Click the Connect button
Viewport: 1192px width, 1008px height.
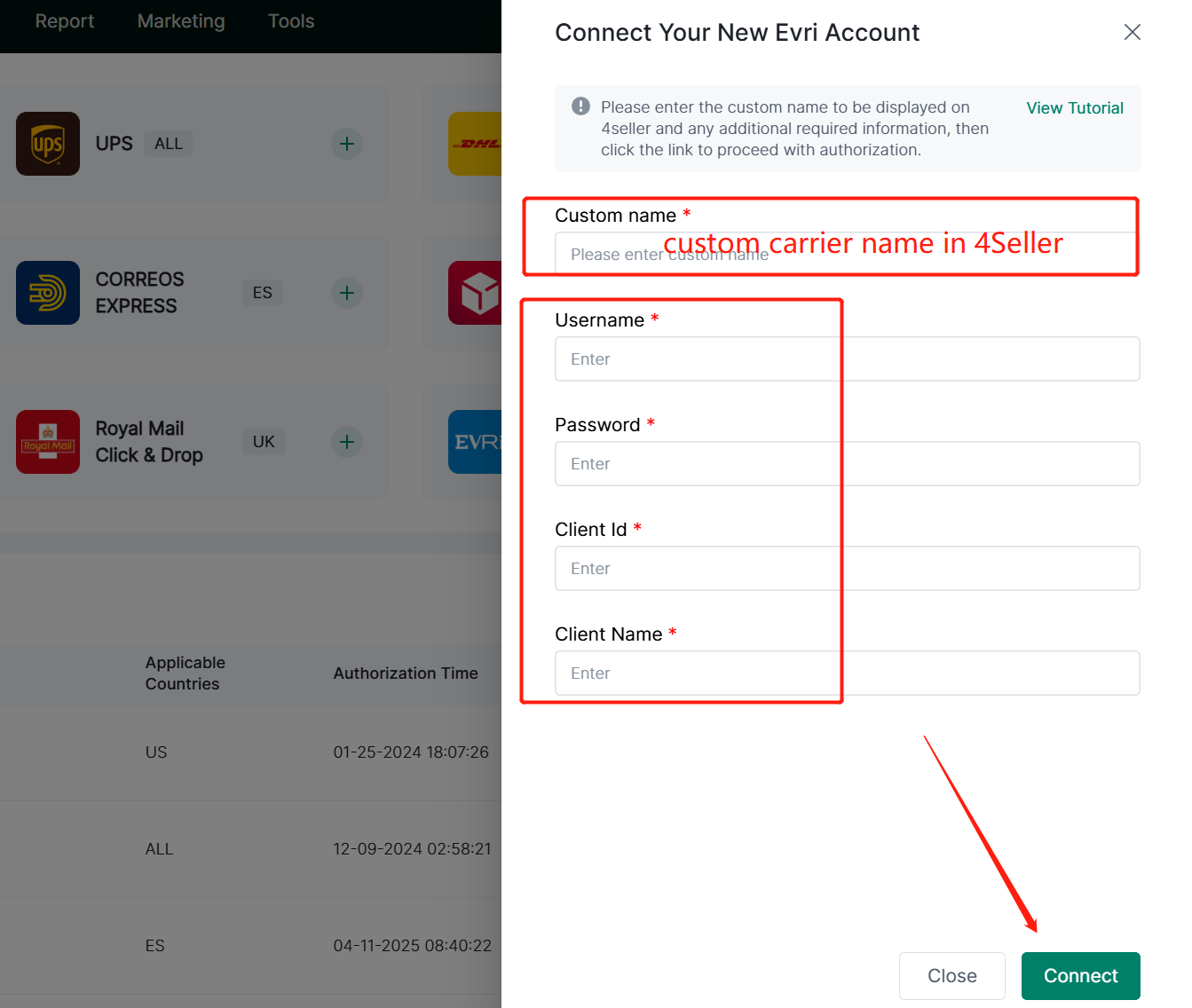tap(1081, 976)
